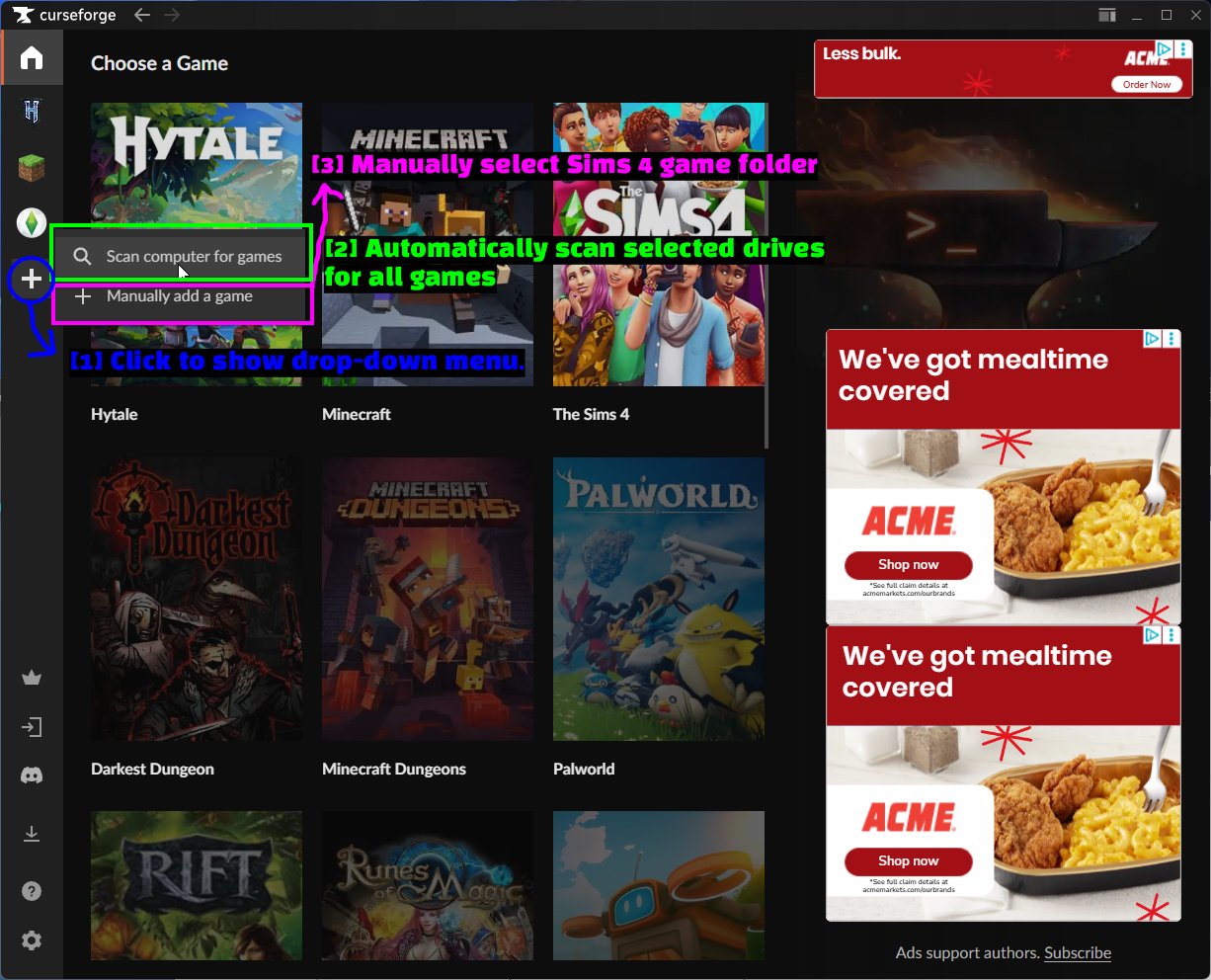Viewport: 1211px width, 980px height.
Task: Open the RIFT game cover
Action: 197,885
